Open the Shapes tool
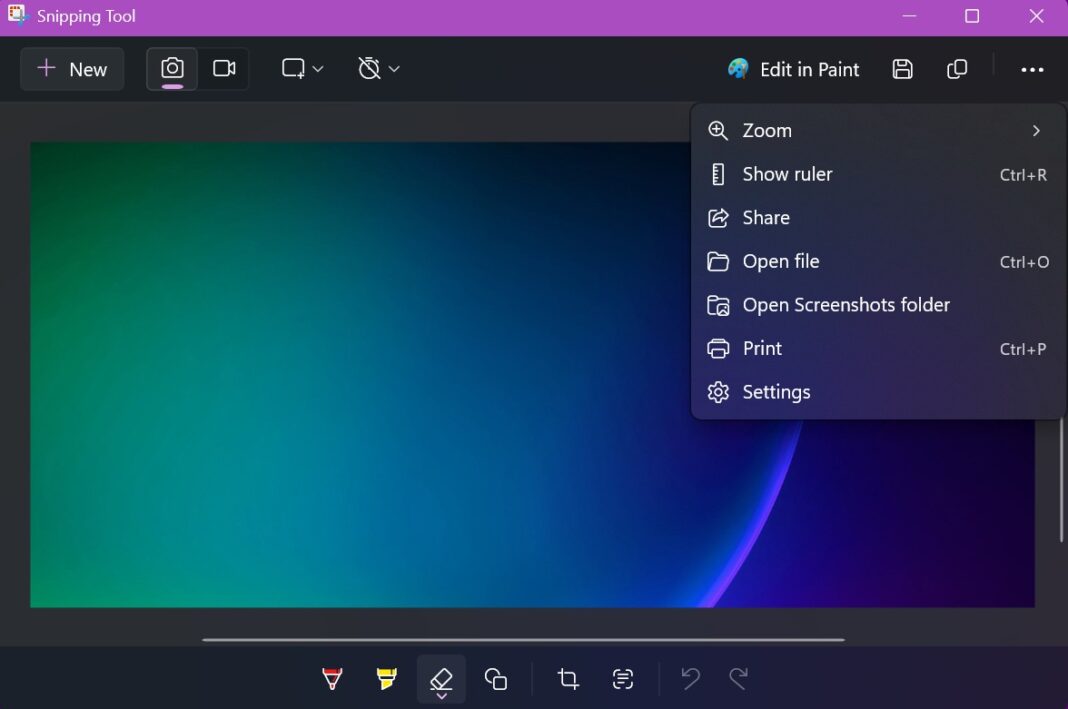Screen dimensions: 1068x709 (495, 678)
